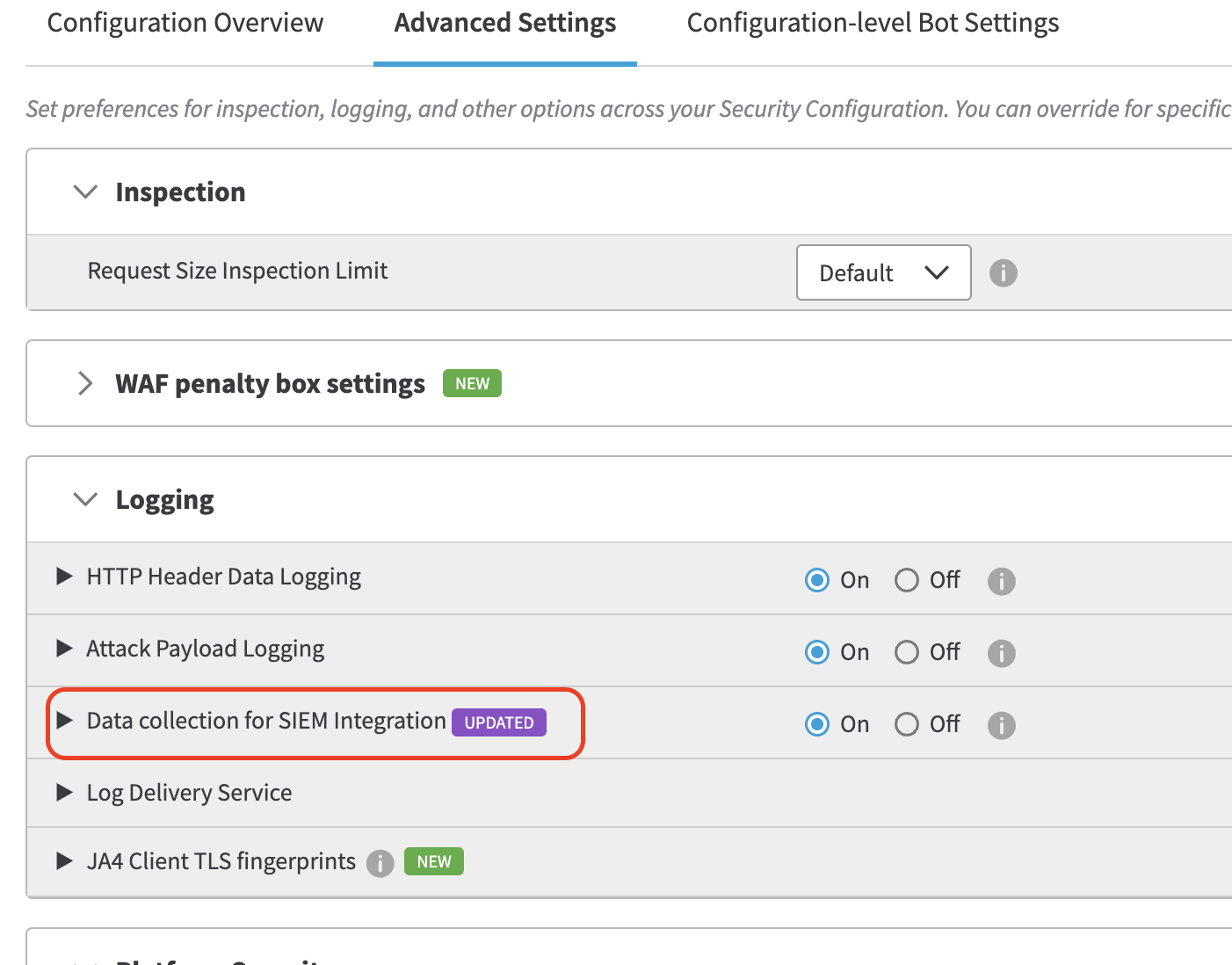Open the Request Size Inspection Limit dropdown
The height and width of the screenshot is (965, 1232).
tap(883, 272)
